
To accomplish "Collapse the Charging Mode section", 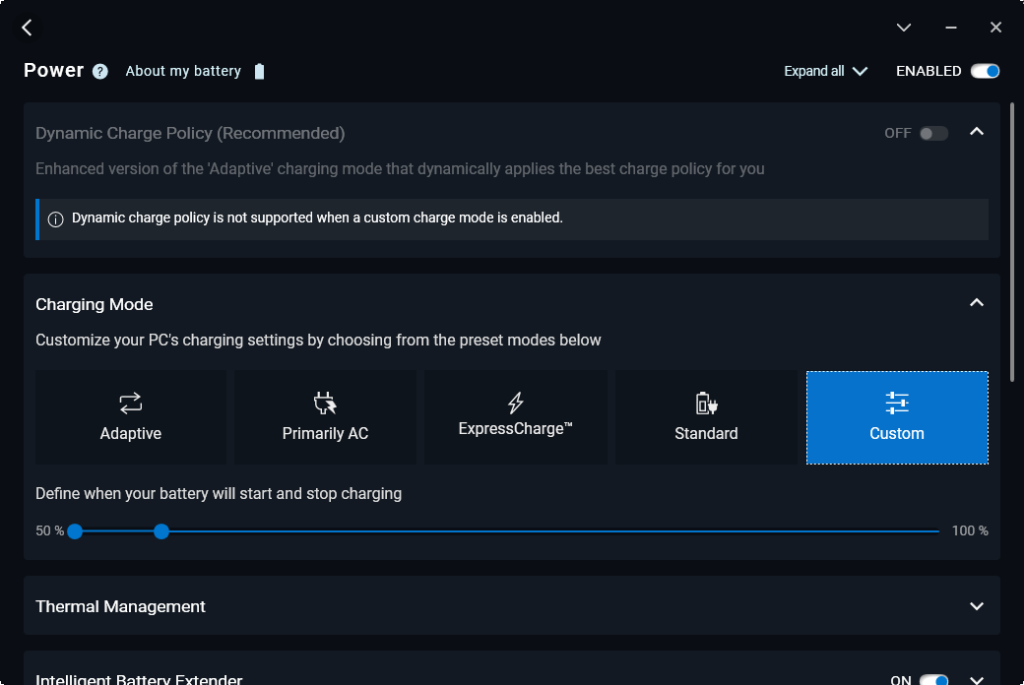I will (977, 303).
